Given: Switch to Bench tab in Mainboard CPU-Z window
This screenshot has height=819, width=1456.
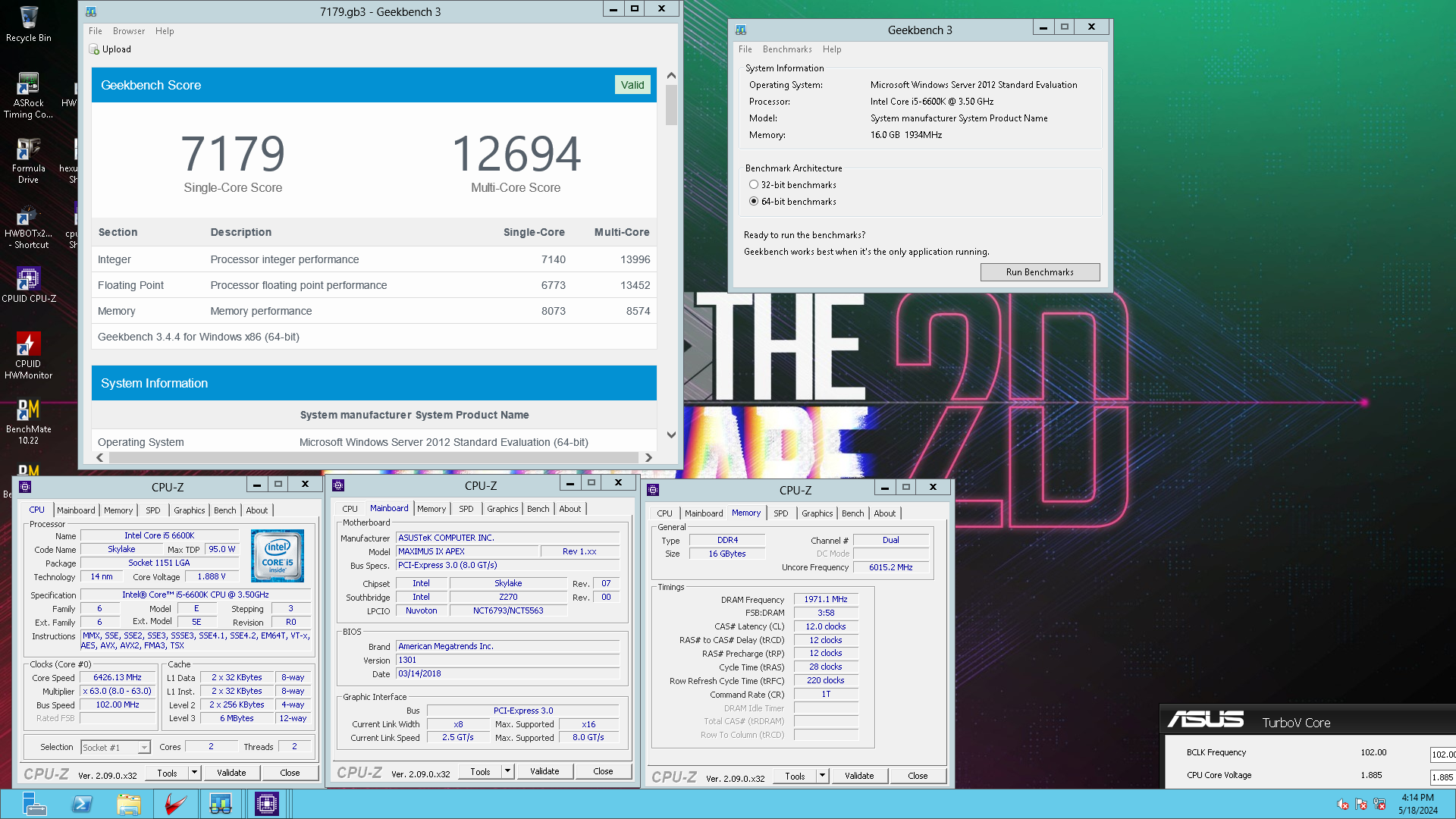Looking at the screenshot, I should (538, 509).
